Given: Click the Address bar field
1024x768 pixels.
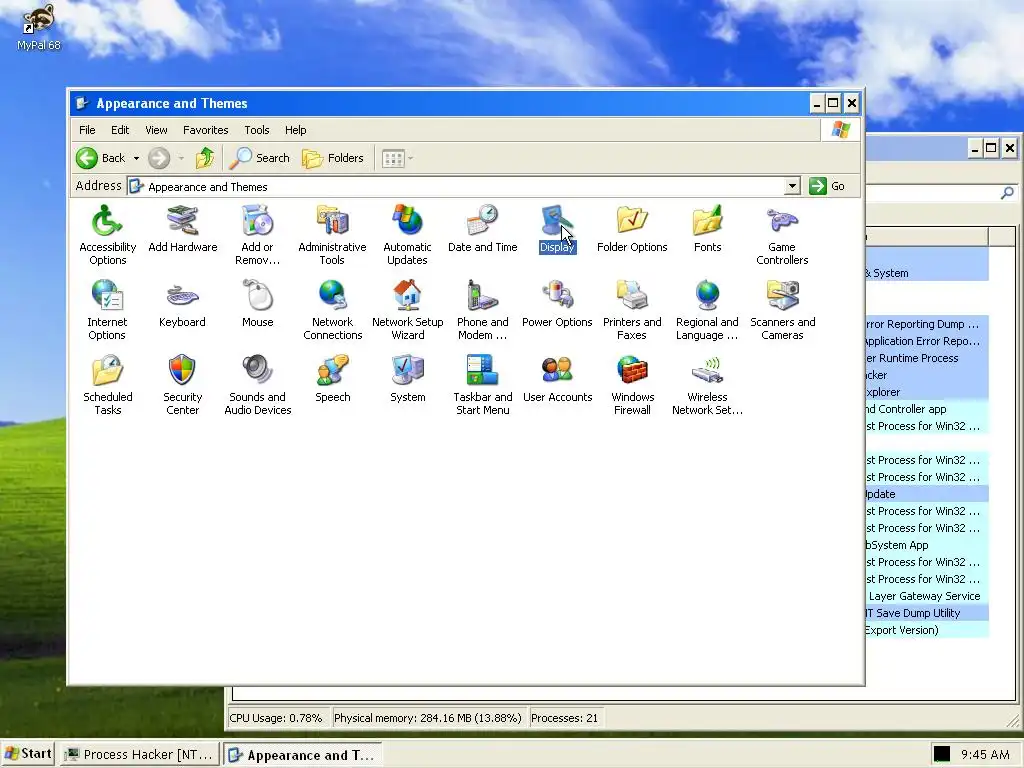Looking at the screenshot, I should coord(464,186).
